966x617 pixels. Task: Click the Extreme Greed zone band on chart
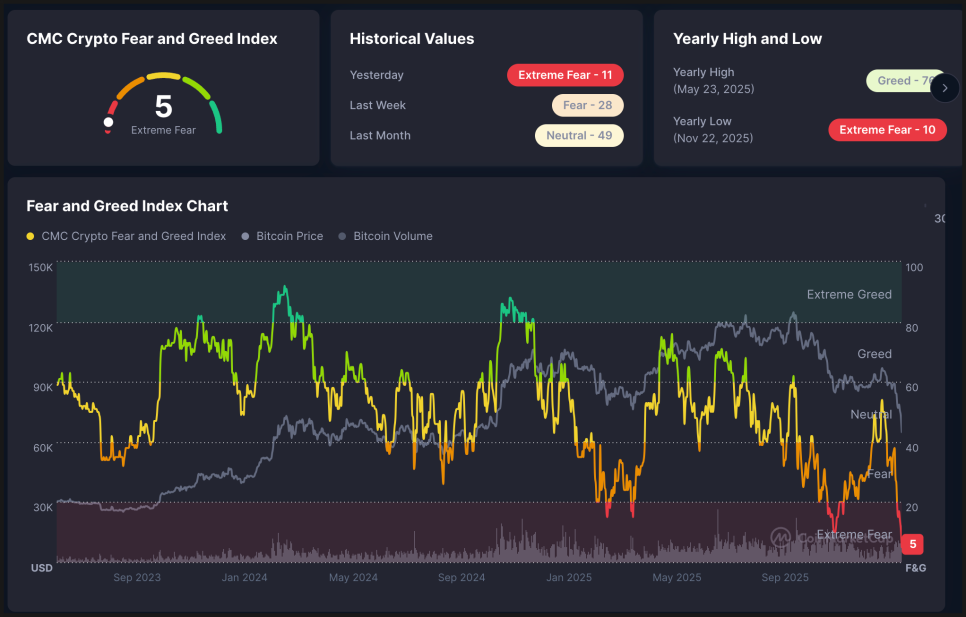click(478, 292)
